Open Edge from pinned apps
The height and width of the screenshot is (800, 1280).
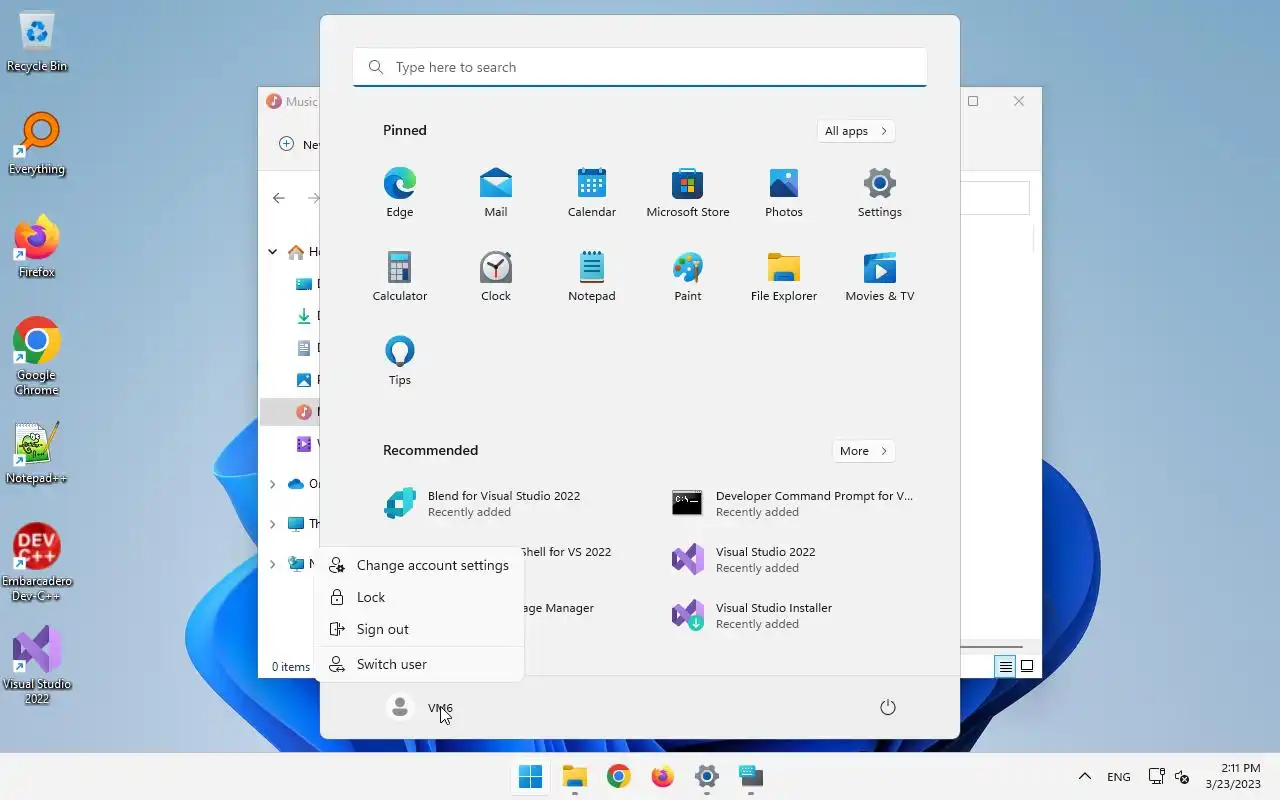pos(399,193)
